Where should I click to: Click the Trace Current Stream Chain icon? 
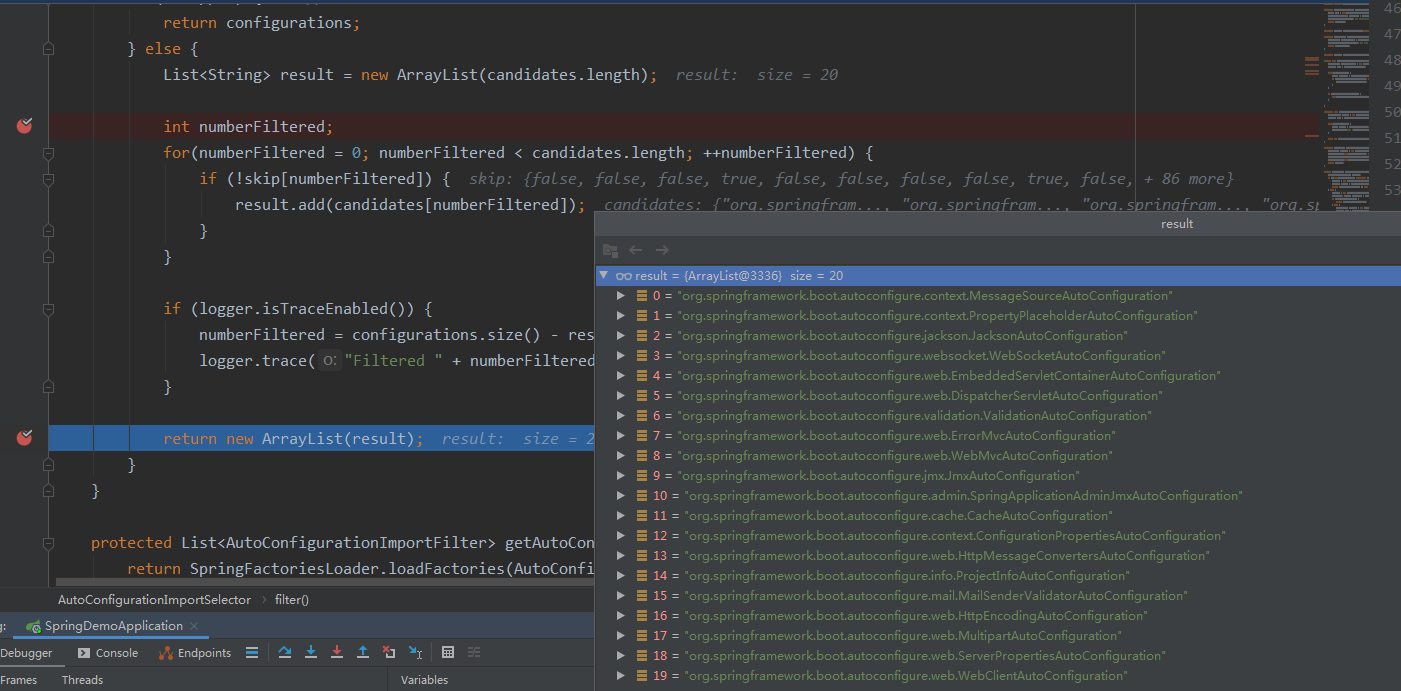[x=474, y=652]
